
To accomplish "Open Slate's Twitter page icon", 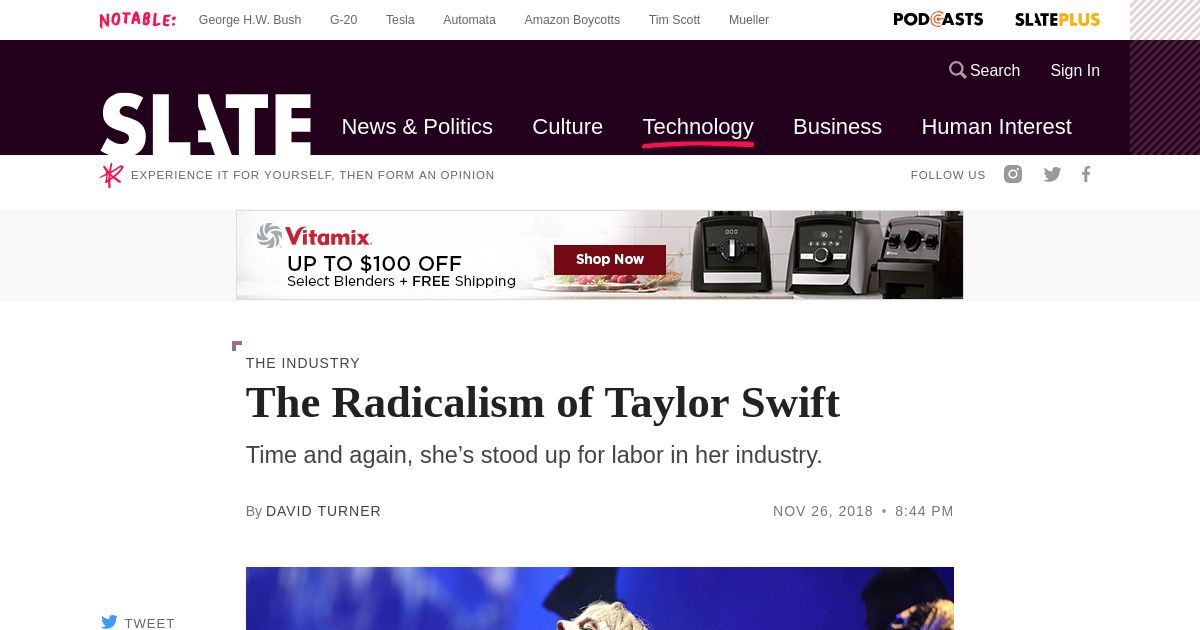I will [1052, 174].
